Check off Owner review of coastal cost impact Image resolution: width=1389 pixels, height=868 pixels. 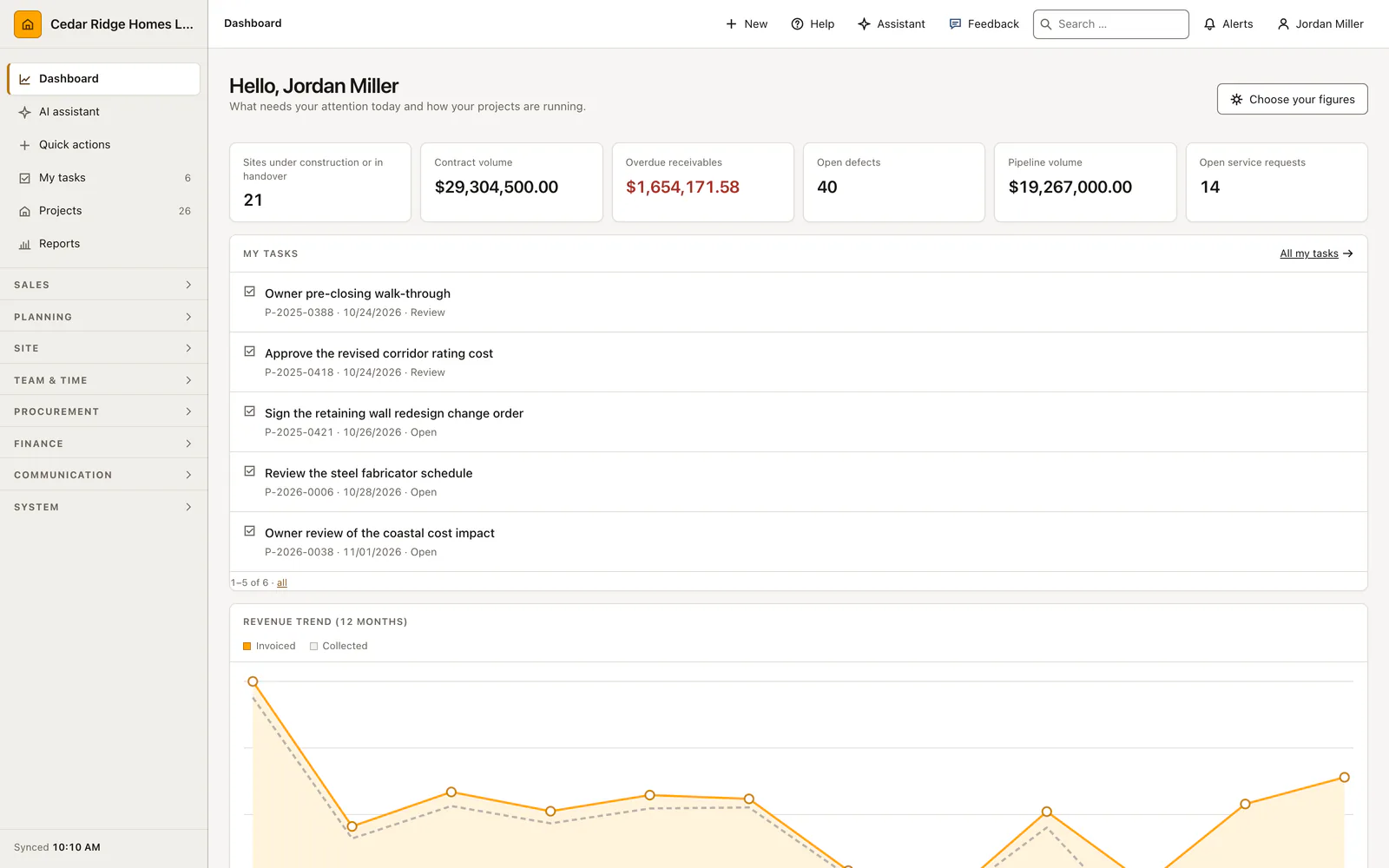coord(250,531)
